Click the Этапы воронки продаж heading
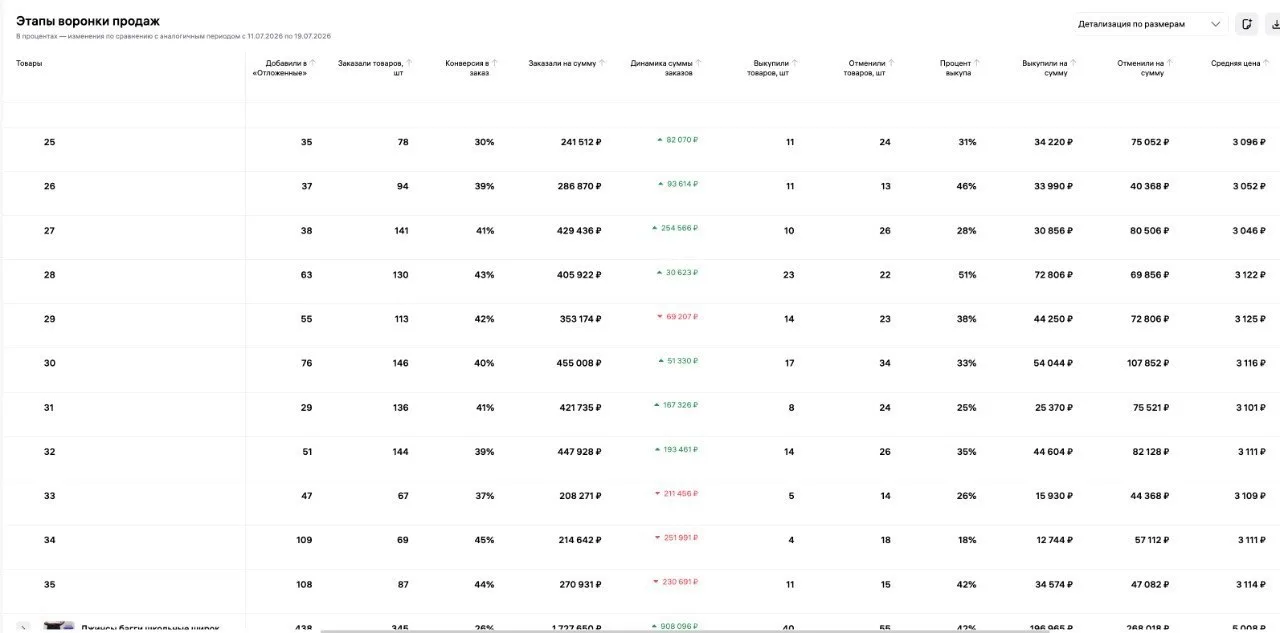1280x633 pixels. tap(88, 21)
